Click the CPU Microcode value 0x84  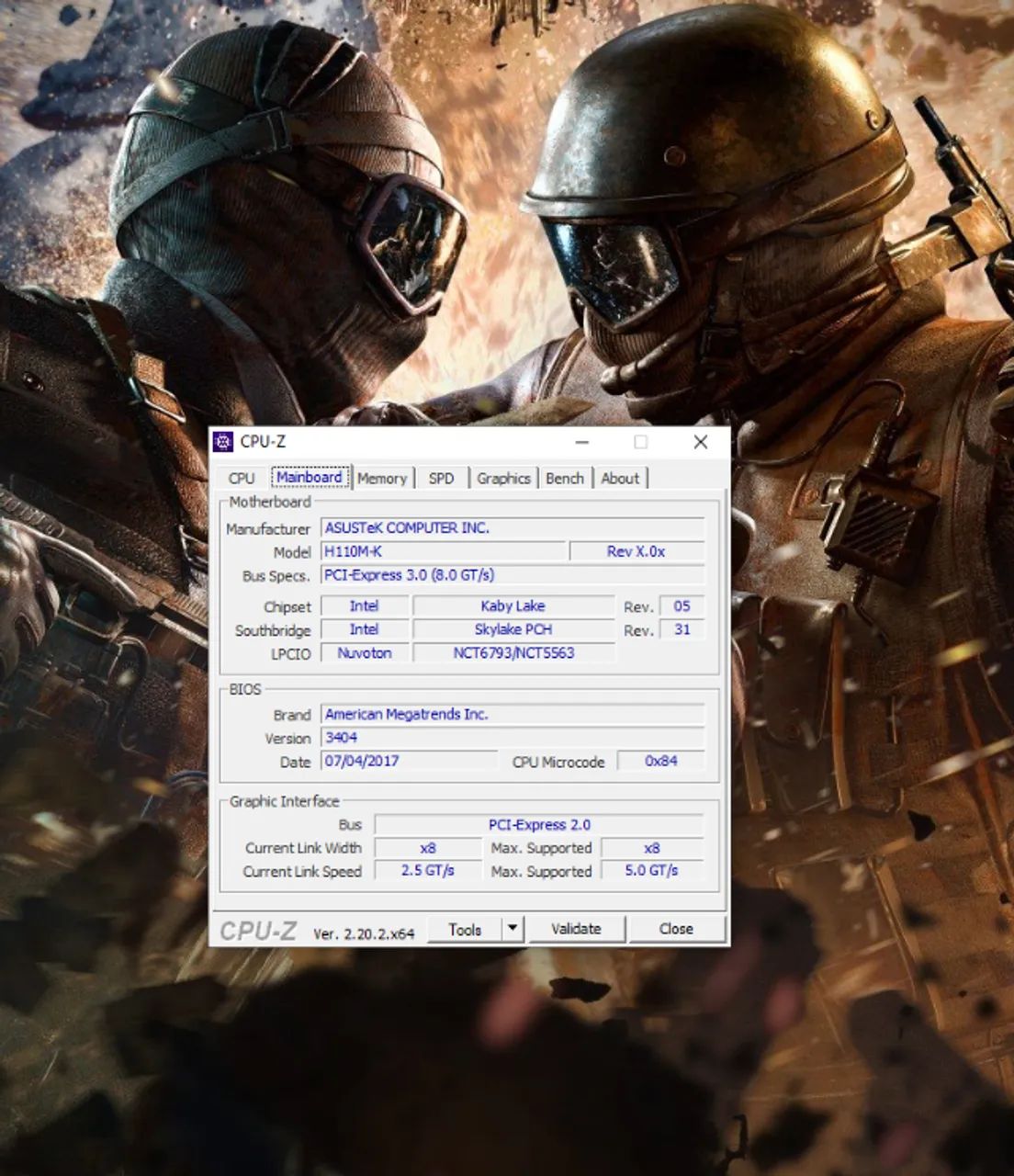[661, 761]
